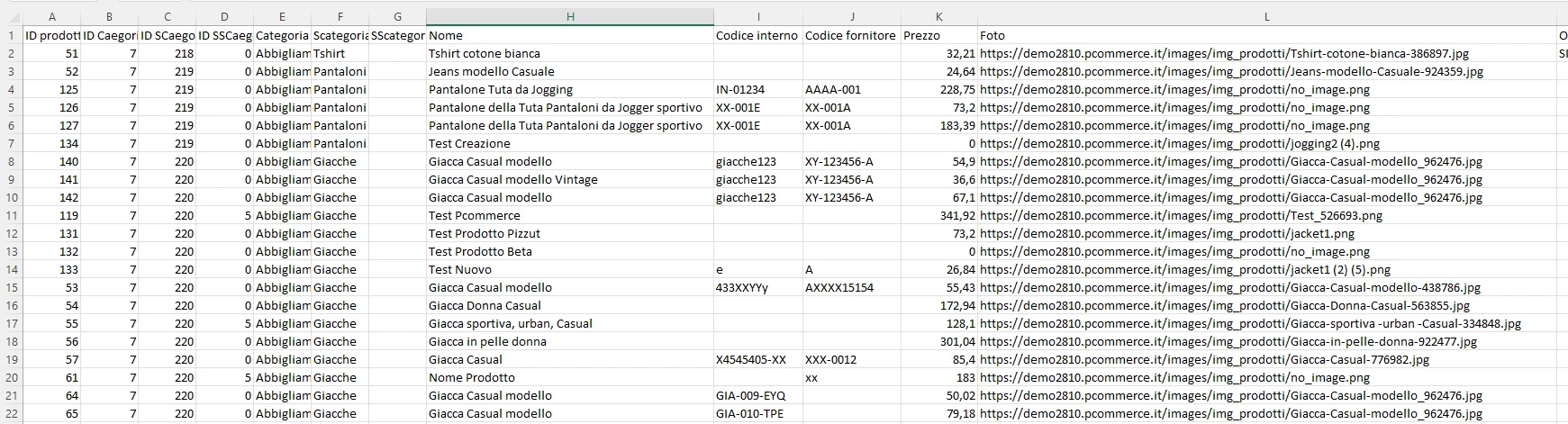Select internal code '433XXYYy'
Screen dimensions: 1568x424
[758, 287]
